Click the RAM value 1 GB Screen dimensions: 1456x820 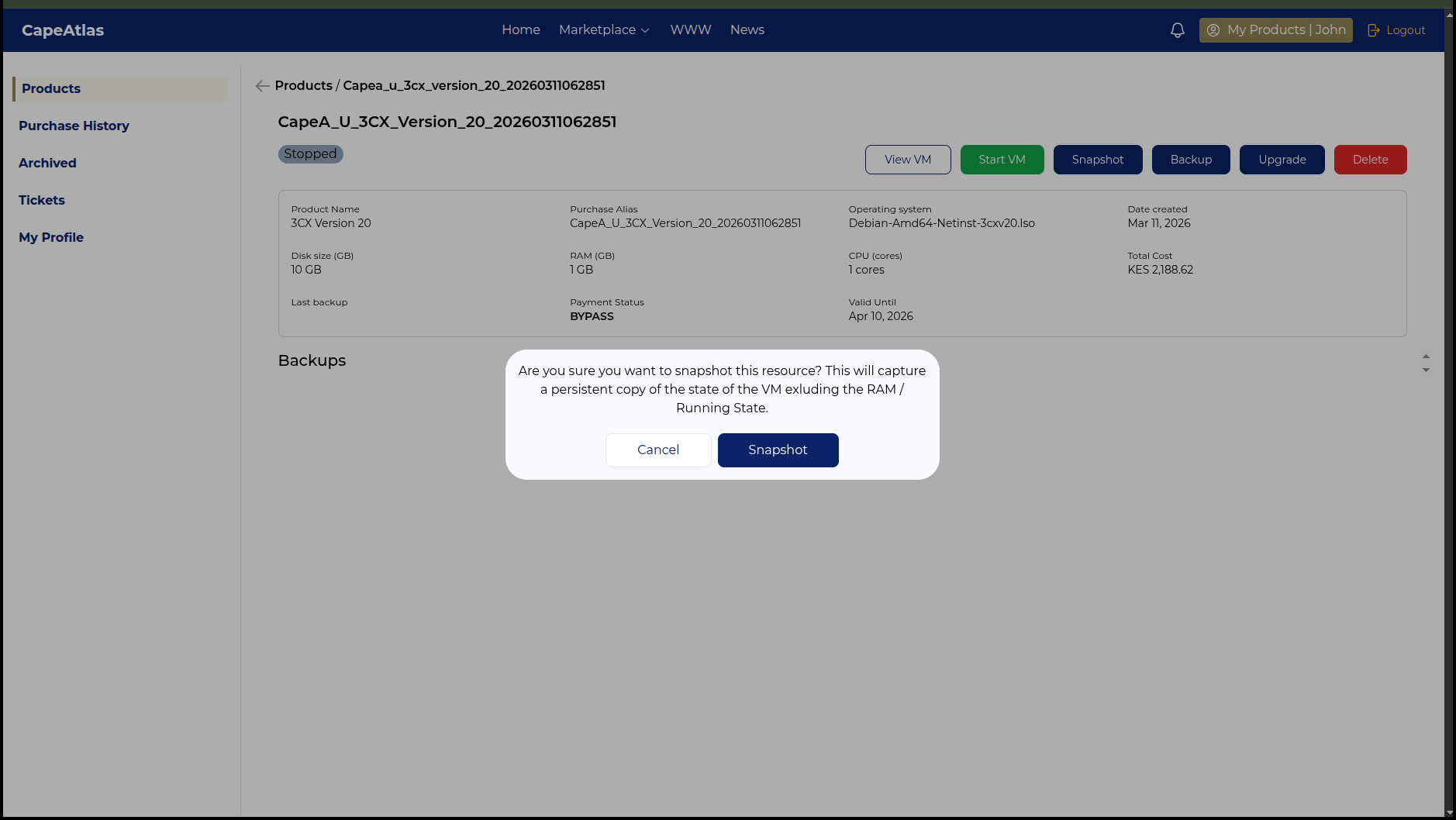coord(581,270)
